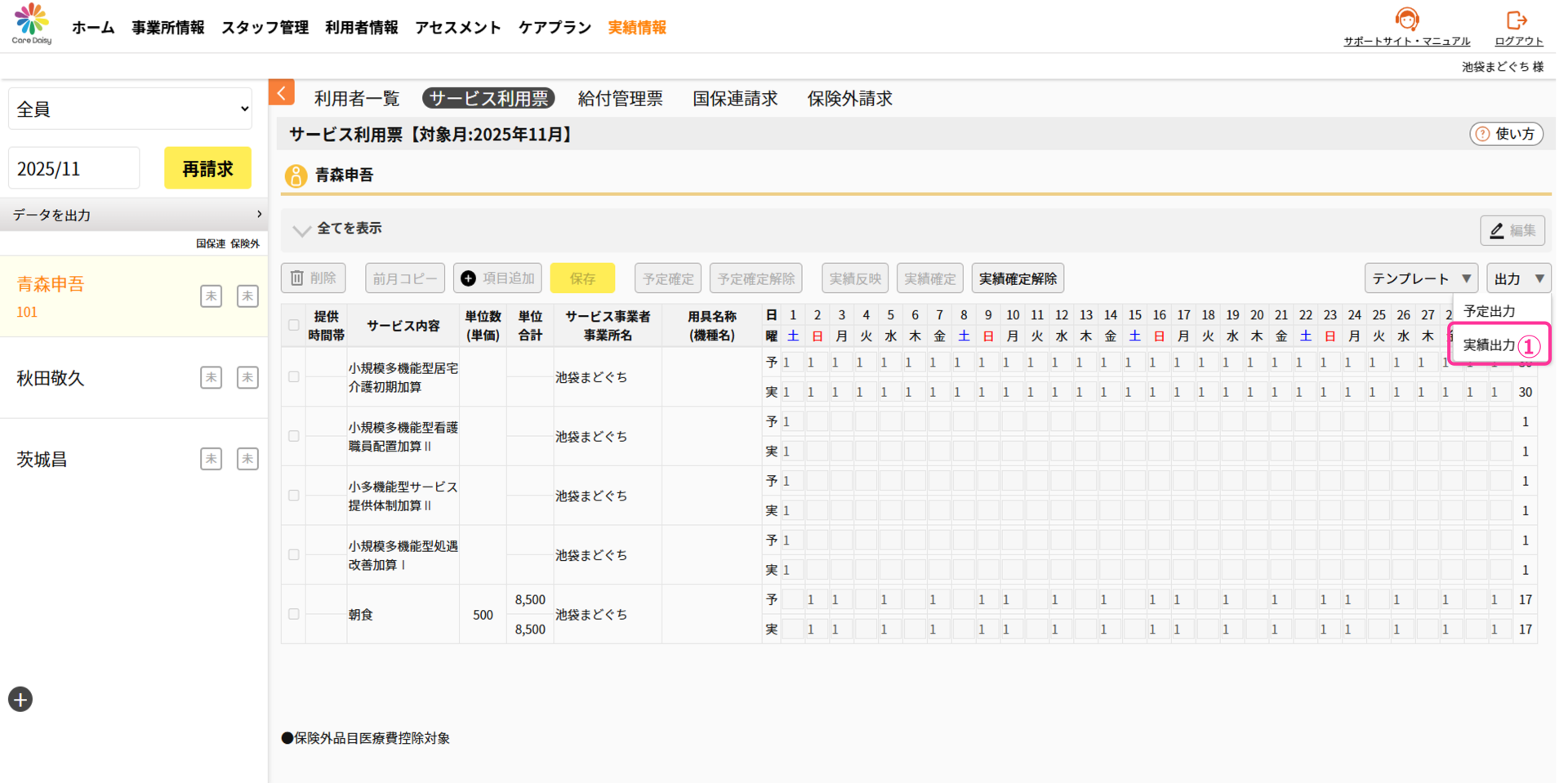Expand the テンプレート dropdown
Viewport: 1568px width, 783px height.
pos(1421,278)
